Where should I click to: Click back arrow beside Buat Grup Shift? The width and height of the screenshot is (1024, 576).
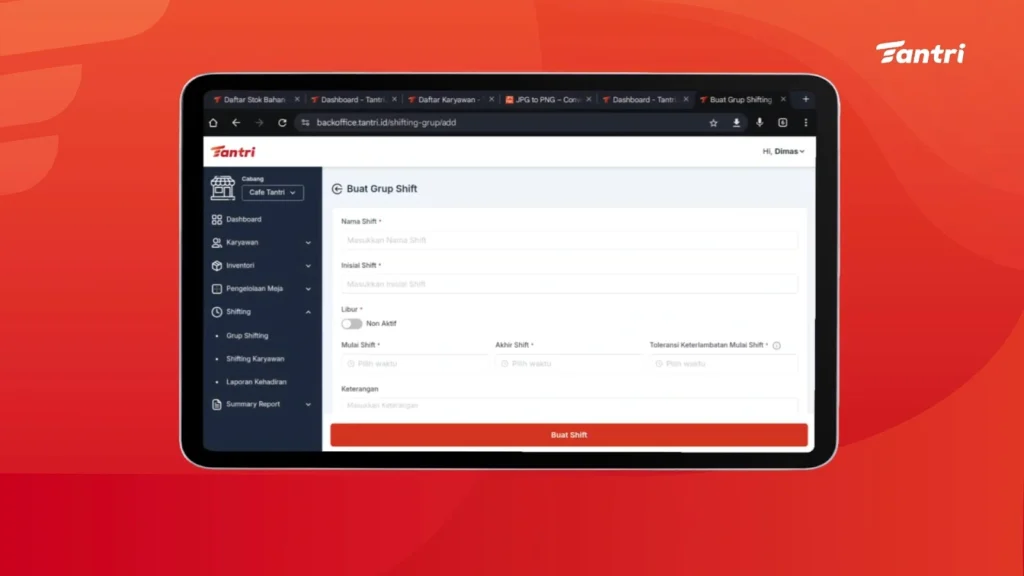[337, 189]
